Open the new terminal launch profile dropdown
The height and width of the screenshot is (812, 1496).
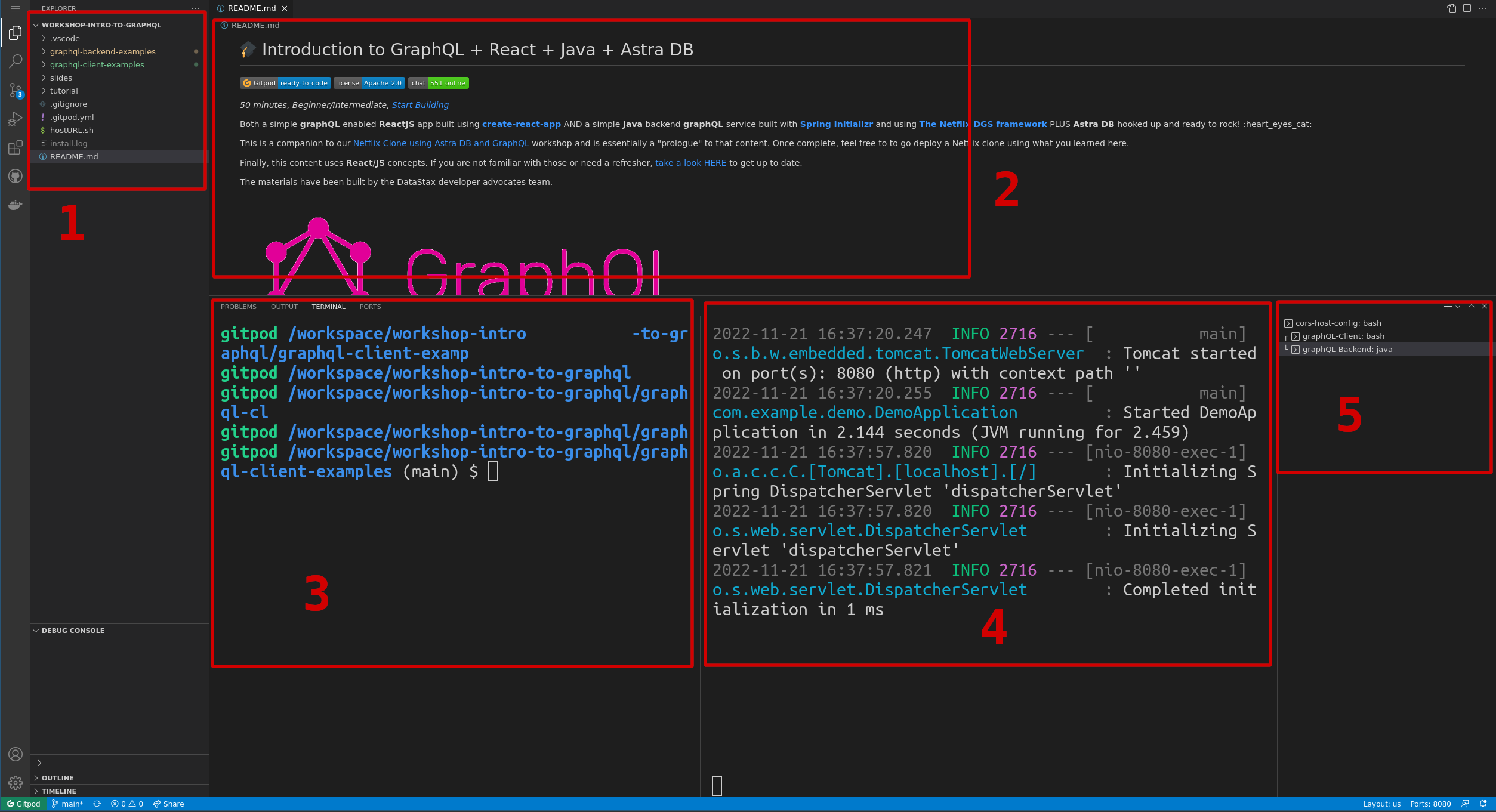(1458, 307)
